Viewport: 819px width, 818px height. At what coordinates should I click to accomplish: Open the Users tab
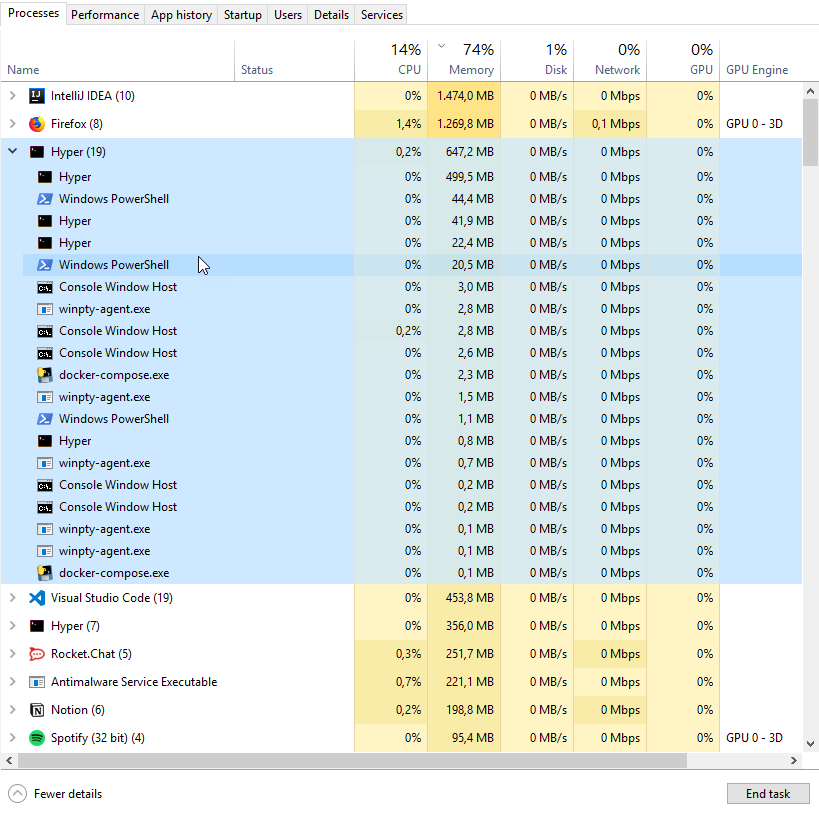pos(288,15)
